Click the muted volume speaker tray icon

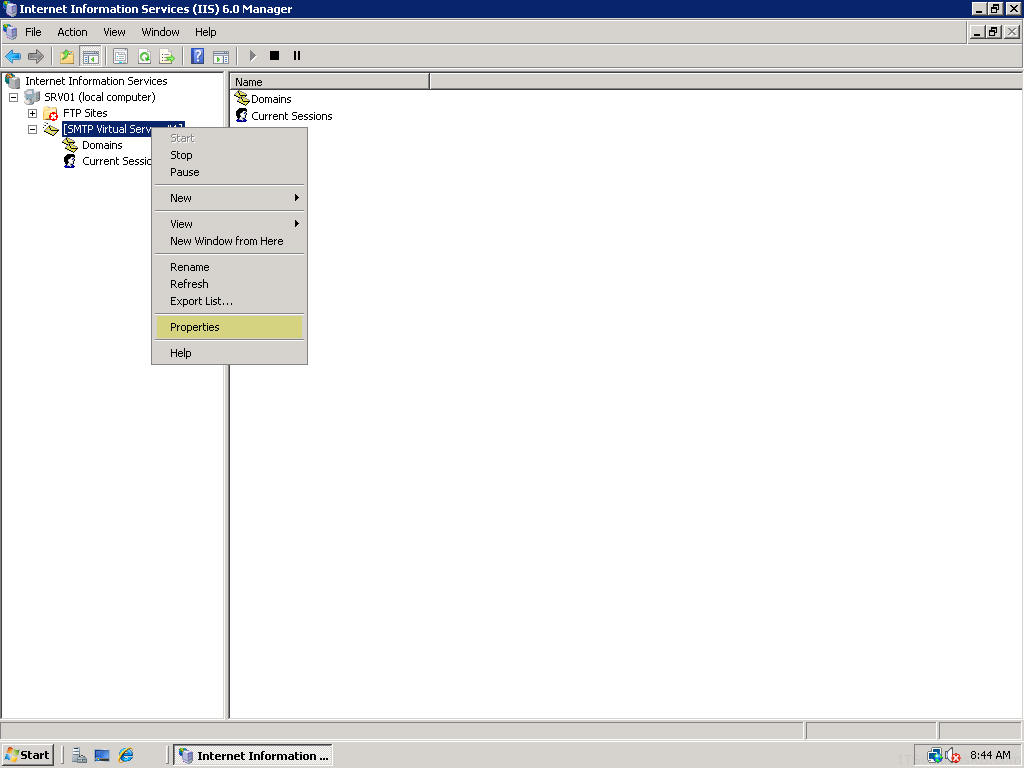tap(953, 756)
